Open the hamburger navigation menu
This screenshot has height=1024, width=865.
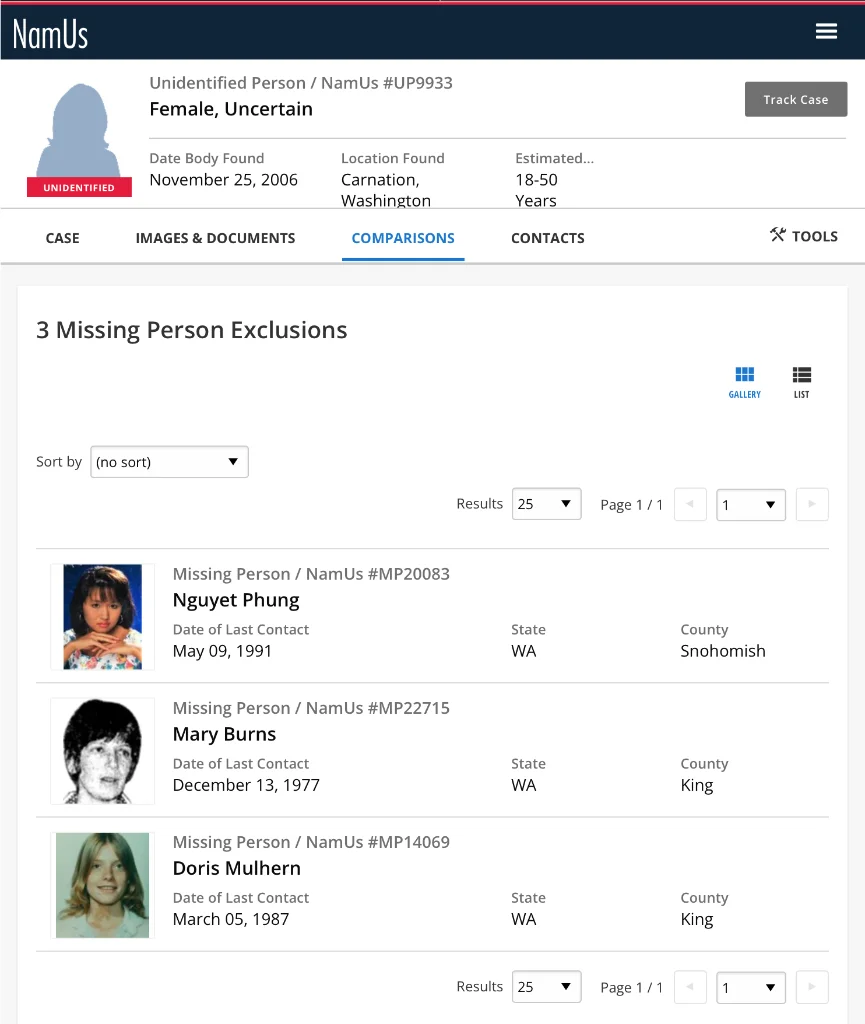point(826,31)
